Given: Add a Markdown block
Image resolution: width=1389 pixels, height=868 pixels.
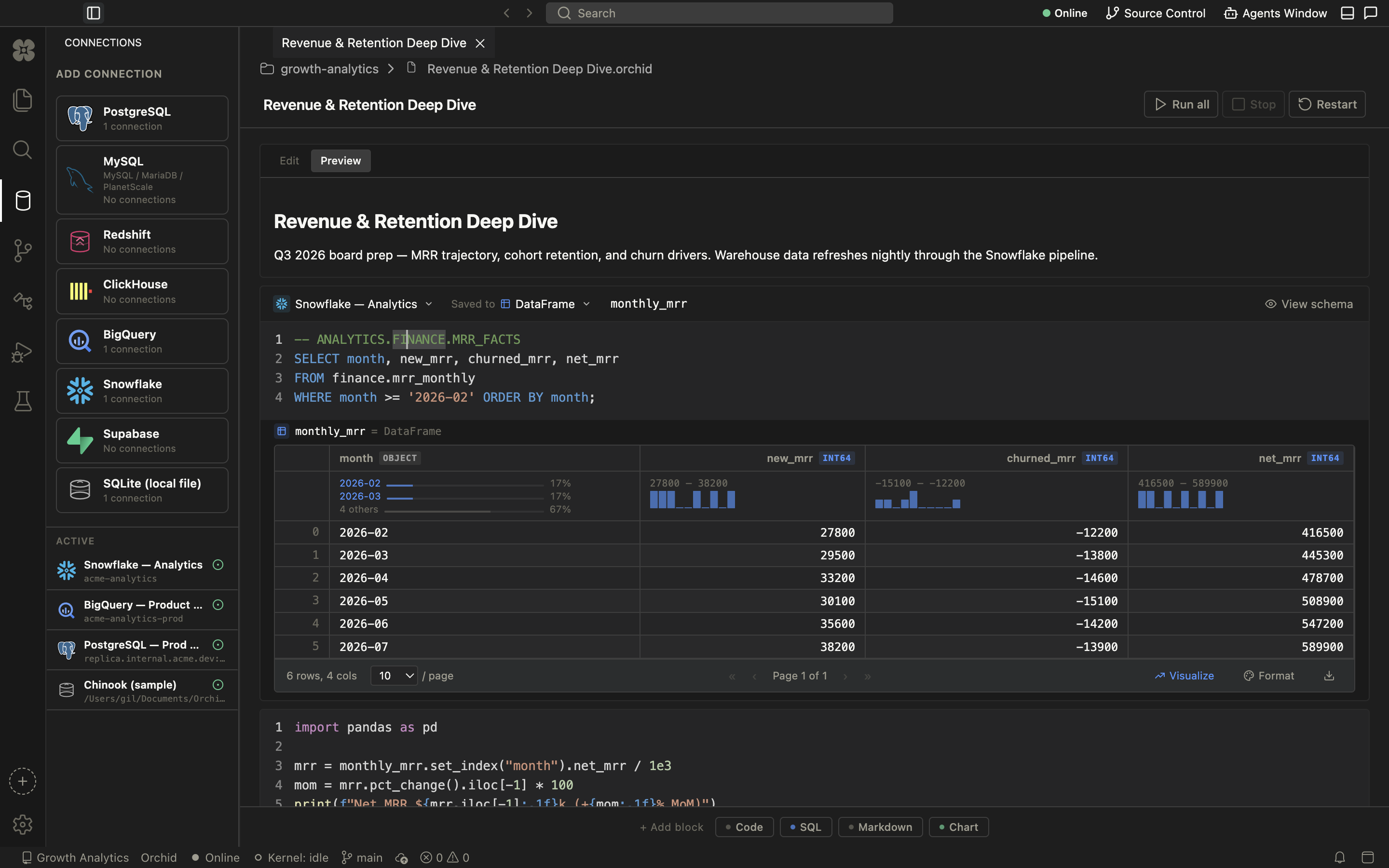Looking at the screenshot, I should tap(881, 827).
